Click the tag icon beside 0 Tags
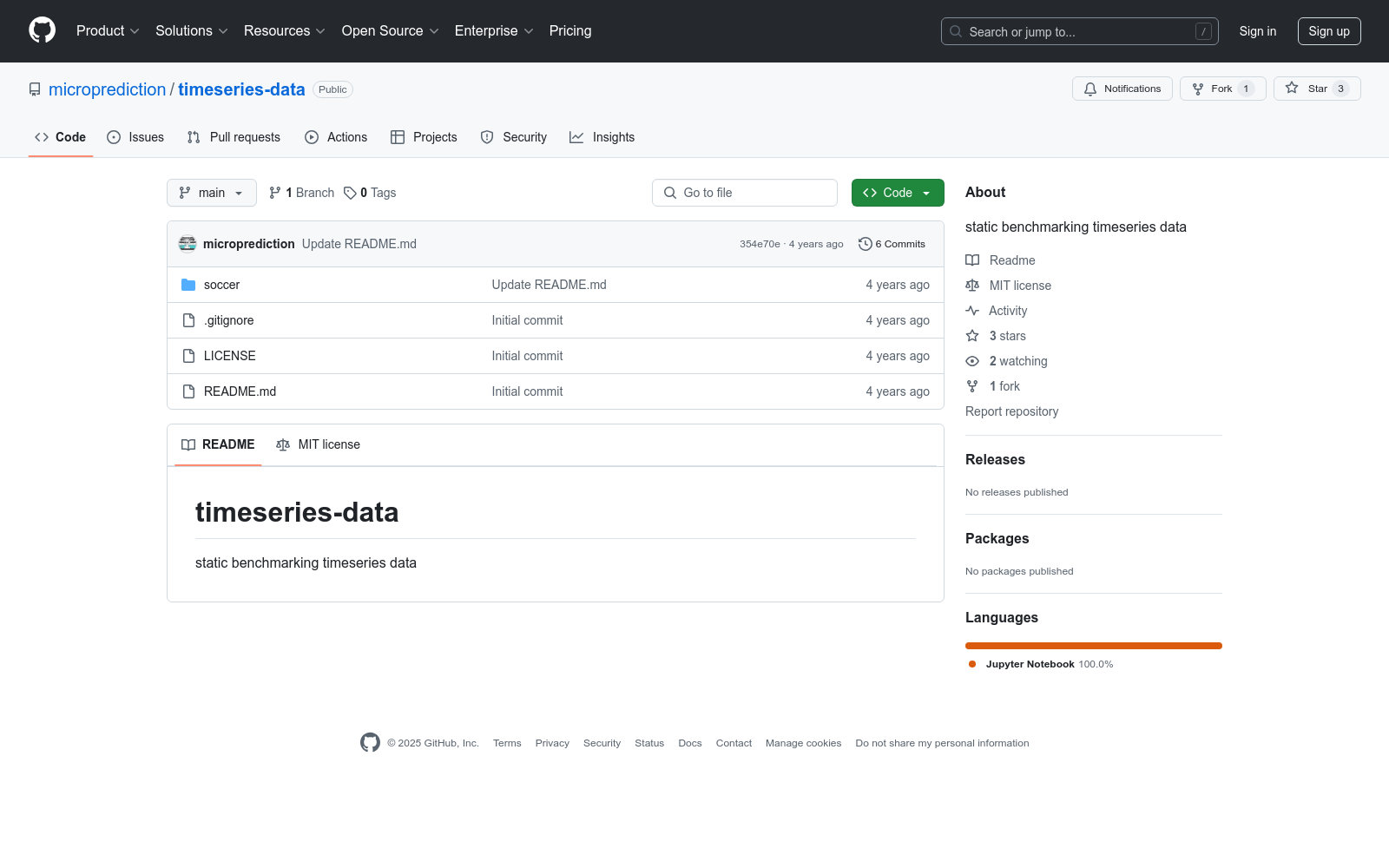 click(350, 193)
